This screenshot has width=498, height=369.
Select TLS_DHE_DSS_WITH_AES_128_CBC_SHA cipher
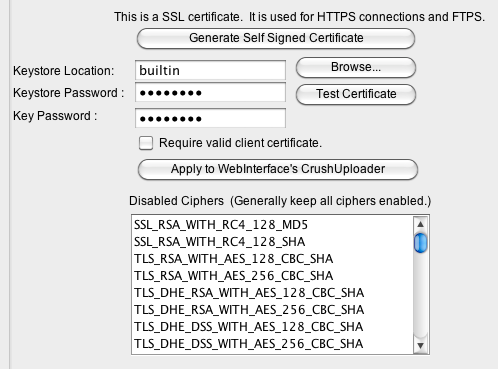272,327
